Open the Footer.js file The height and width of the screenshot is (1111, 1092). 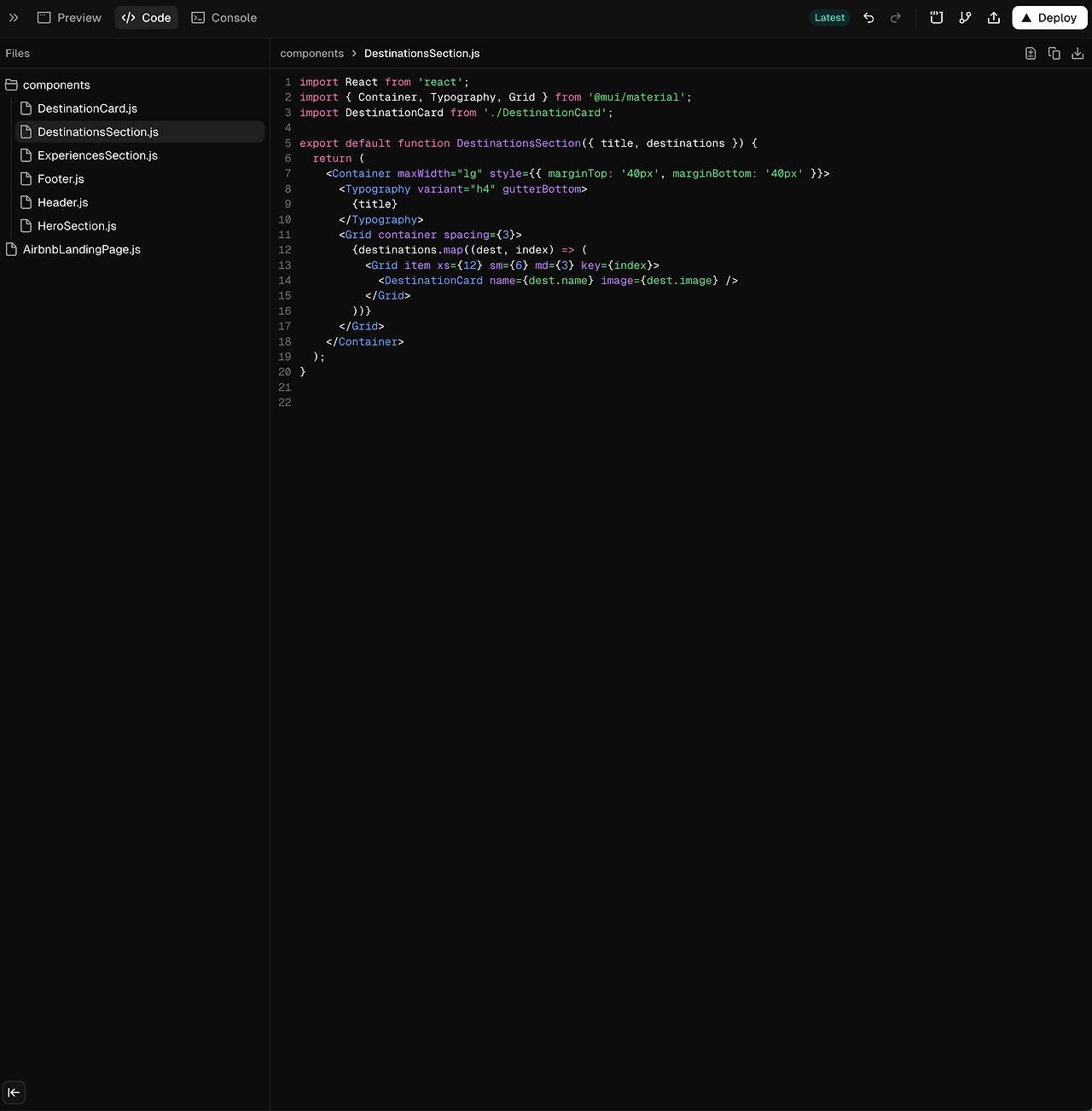click(x=61, y=178)
